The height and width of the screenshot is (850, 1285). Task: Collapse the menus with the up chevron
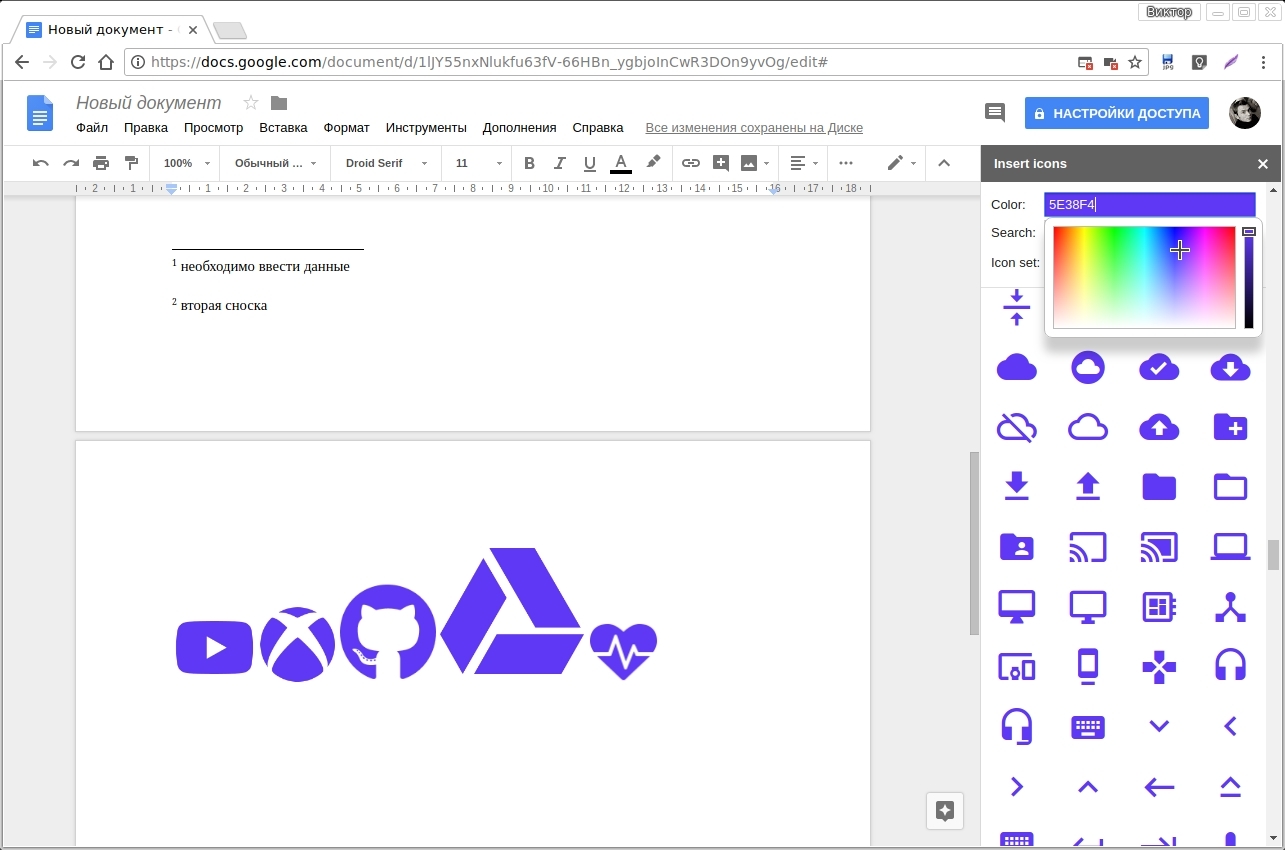coord(944,163)
